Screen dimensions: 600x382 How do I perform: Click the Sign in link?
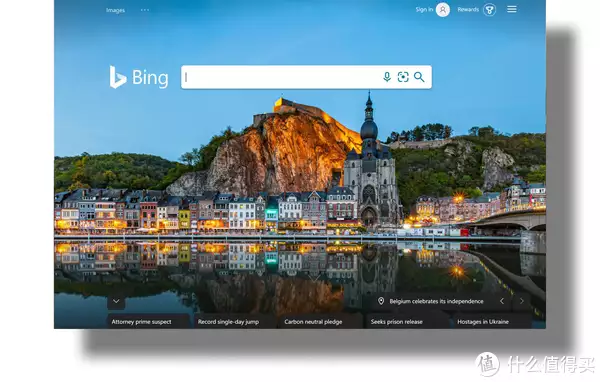pyautogui.click(x=424, y=10)
